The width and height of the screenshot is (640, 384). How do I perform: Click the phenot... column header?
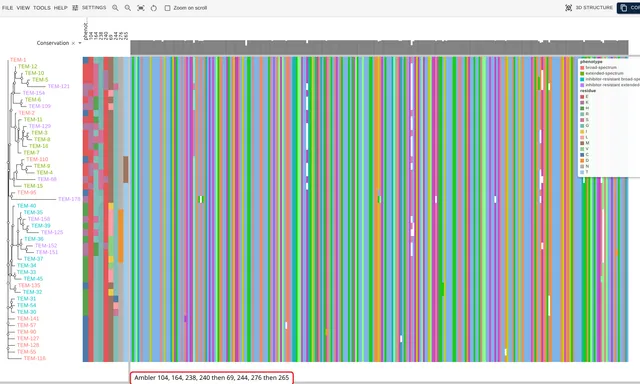85,31
